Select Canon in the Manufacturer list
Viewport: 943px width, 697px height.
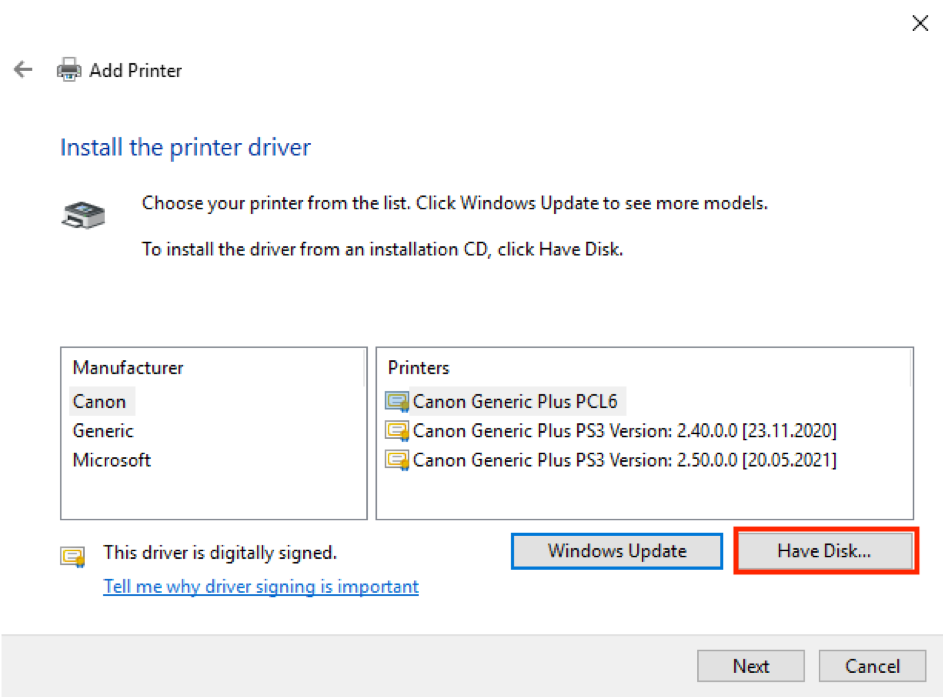100,401
